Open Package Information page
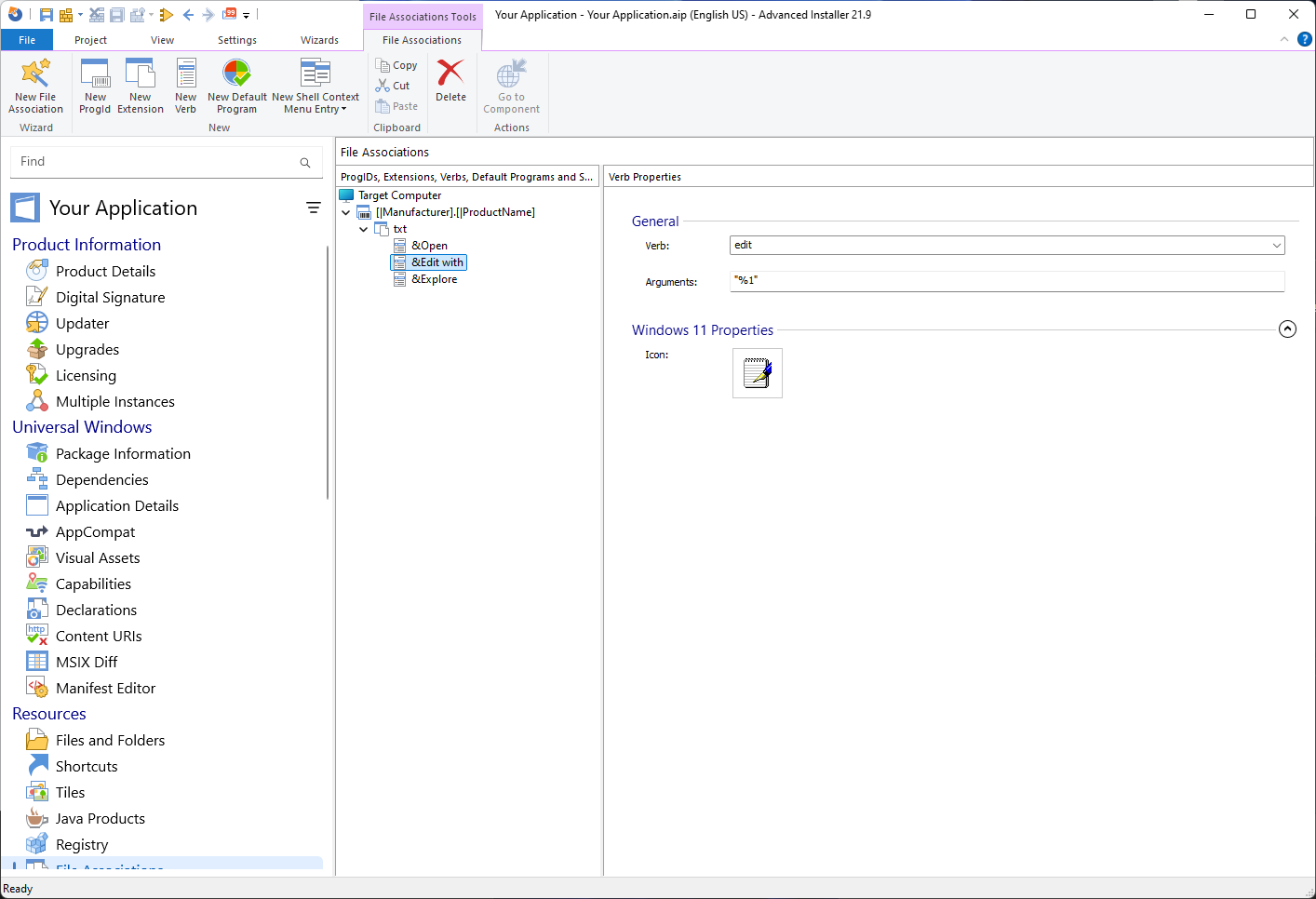This screenshot has height=899, width=1316. click(x=123, y=453)
